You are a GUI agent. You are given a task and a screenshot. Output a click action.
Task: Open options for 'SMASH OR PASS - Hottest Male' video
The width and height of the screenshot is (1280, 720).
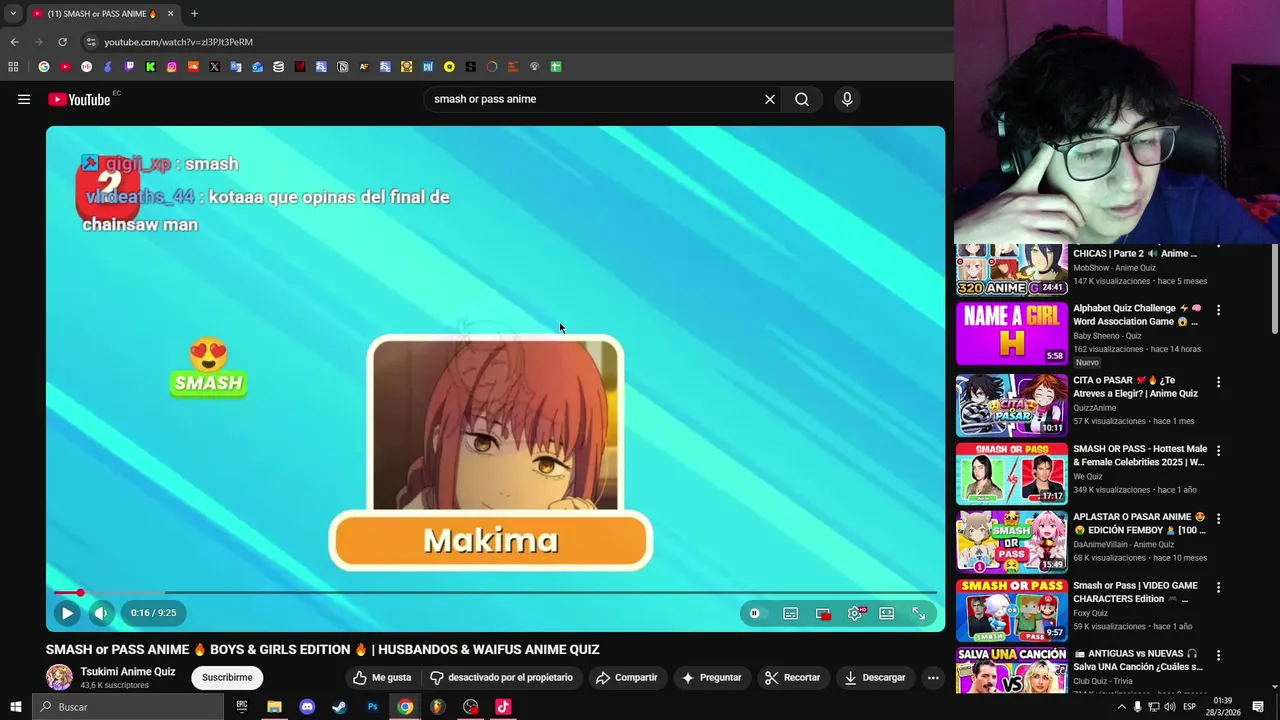(x=1218, y=451)
